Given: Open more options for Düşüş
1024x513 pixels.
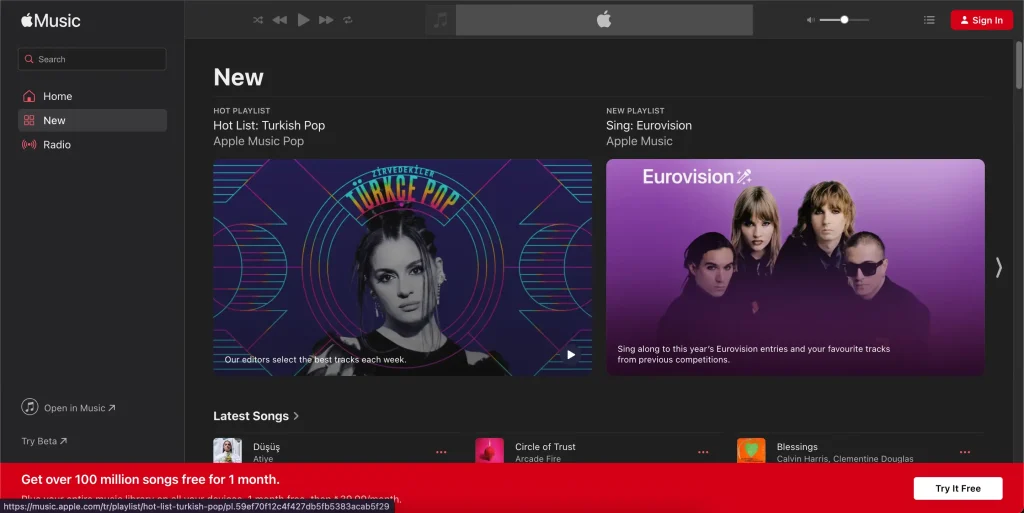Looking at the screenshot, I should [441, 452].
